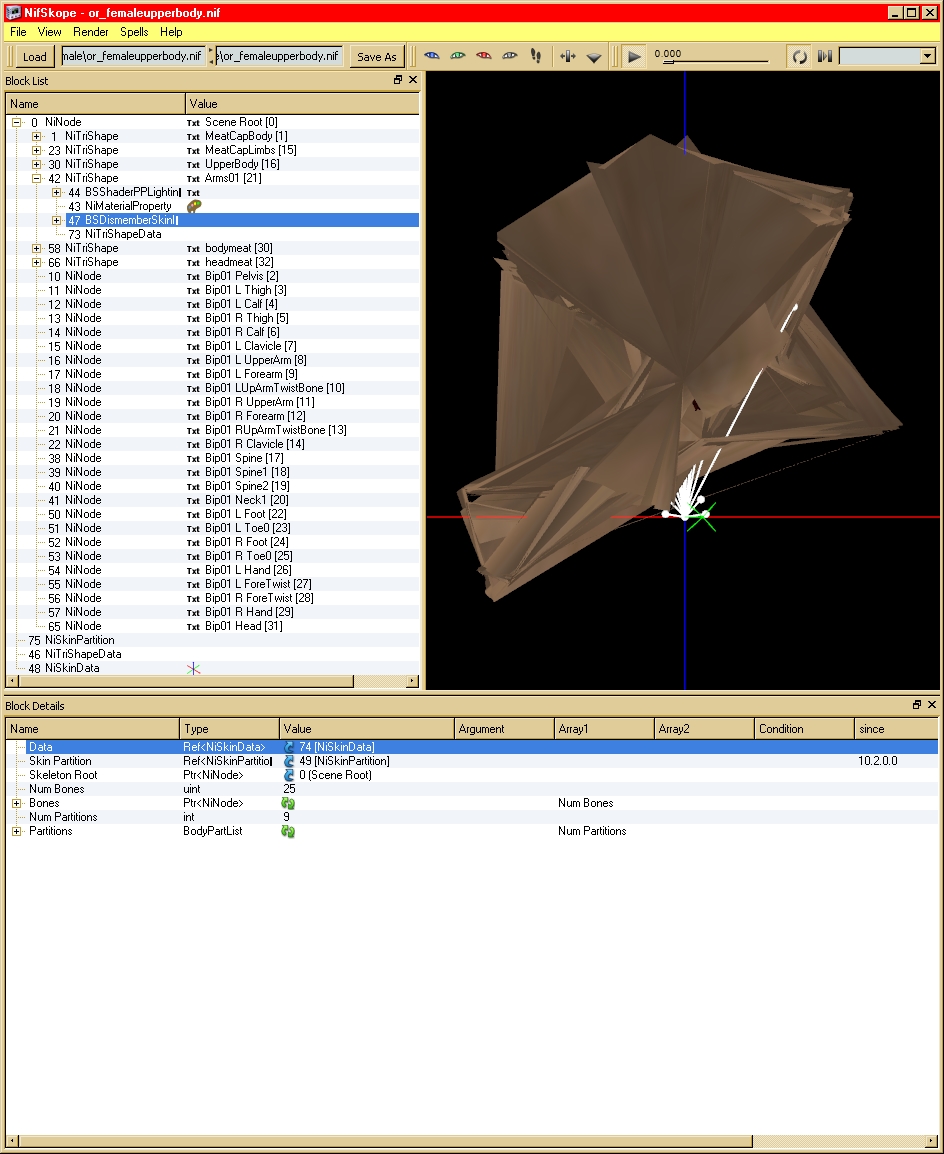Click the Block Details Type column header
This screenshot has height=1154, width=944.
click(230, 729)
